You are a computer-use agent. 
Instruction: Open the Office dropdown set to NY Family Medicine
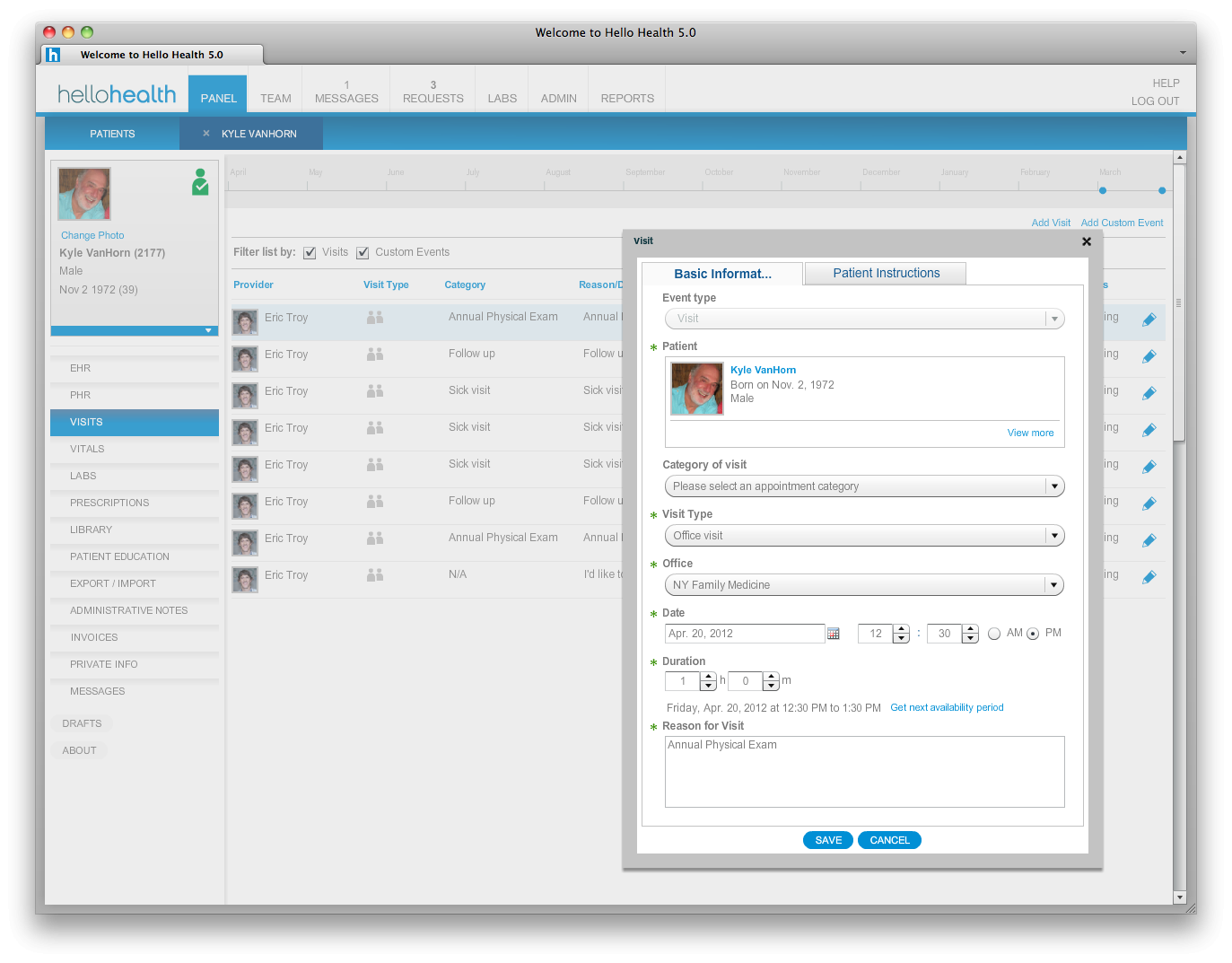tap(1053, 584)
